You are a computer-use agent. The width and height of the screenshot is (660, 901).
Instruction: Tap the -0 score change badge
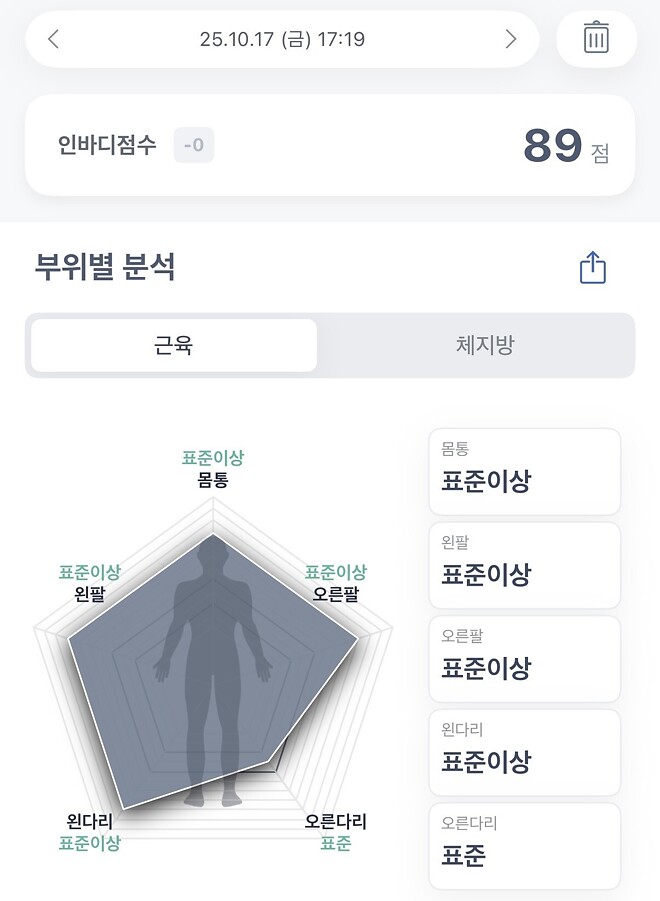point(193,145)
